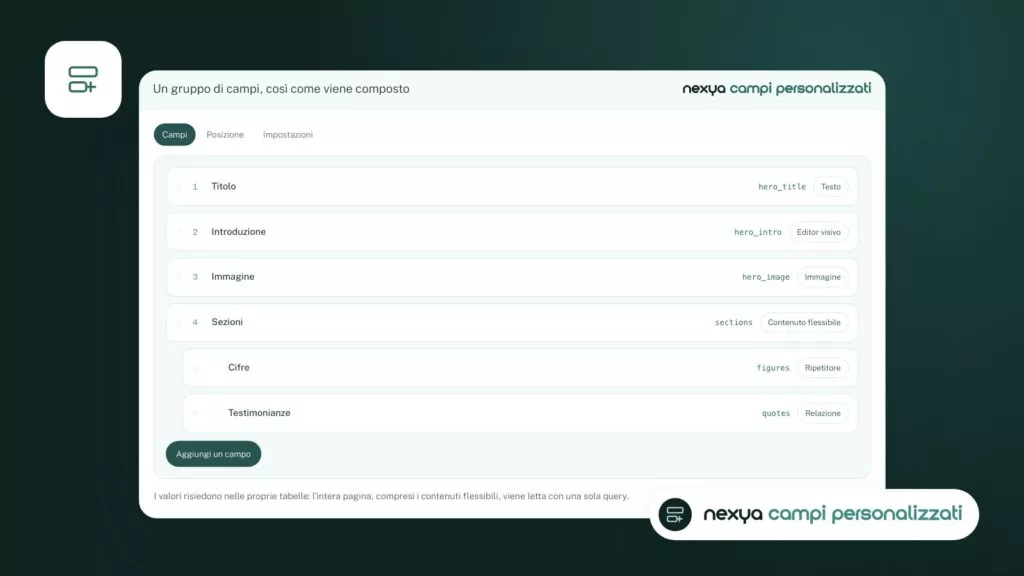Select the Testimonianze sub-field label
Image resolution: width=1024 pixels, height=576 pixels.
tap(259, 413)
